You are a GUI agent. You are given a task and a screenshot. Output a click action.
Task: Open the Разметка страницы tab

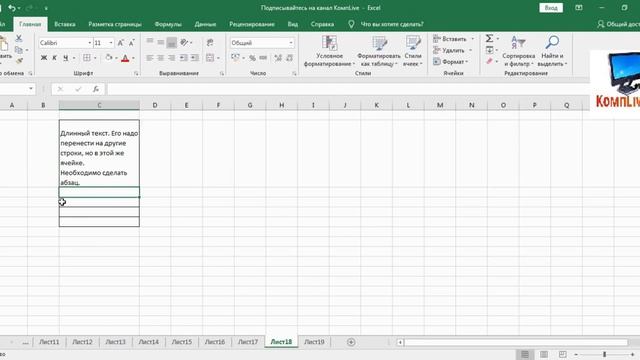(115, 24)
